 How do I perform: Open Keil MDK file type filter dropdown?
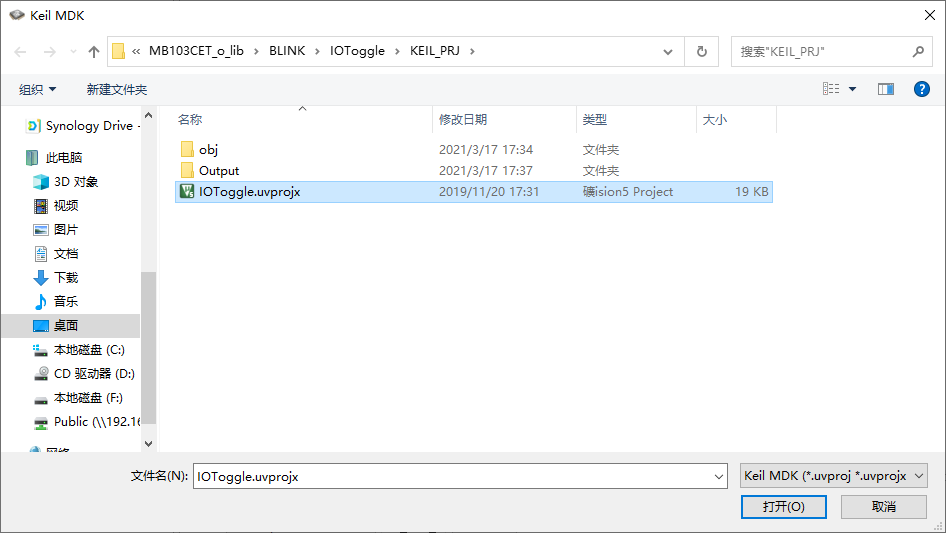tap(833, 476)
